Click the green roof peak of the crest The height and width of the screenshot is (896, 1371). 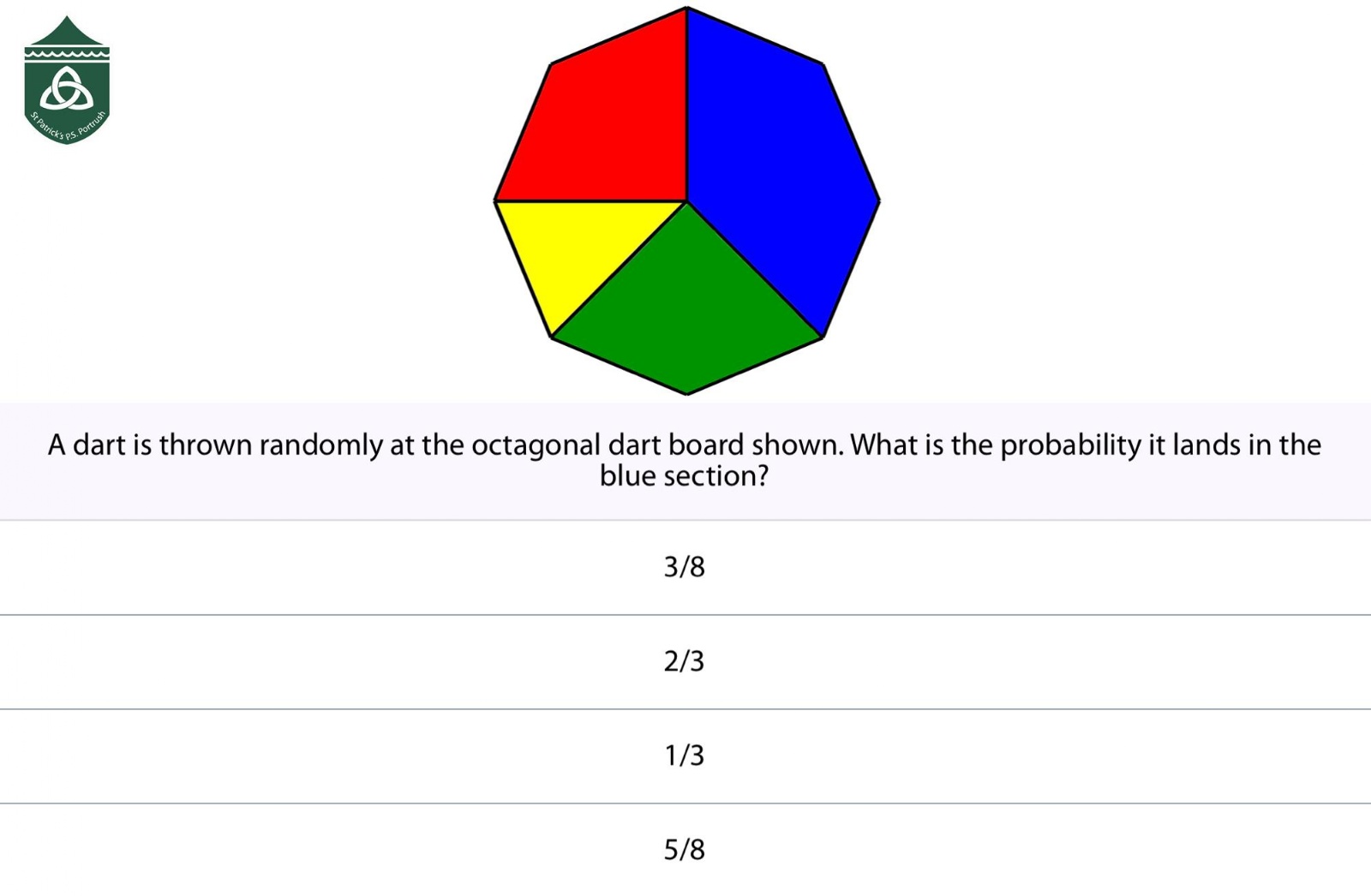(67, 30)
